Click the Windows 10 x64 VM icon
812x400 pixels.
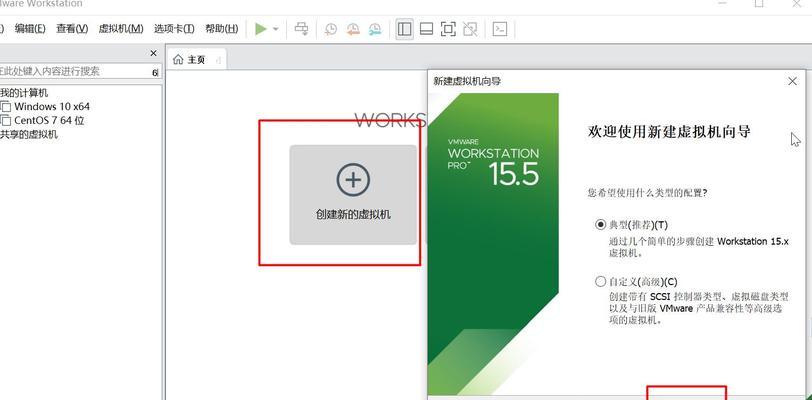click(6, 107)
